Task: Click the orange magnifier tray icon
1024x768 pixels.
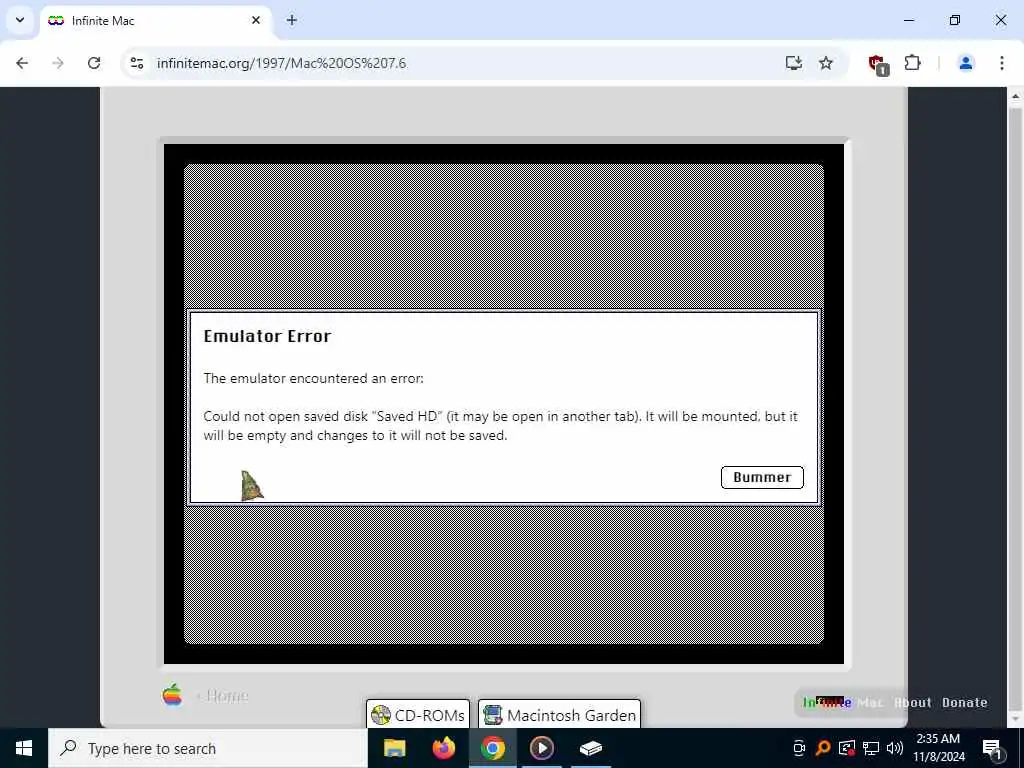Action: [x=823, y=748]
